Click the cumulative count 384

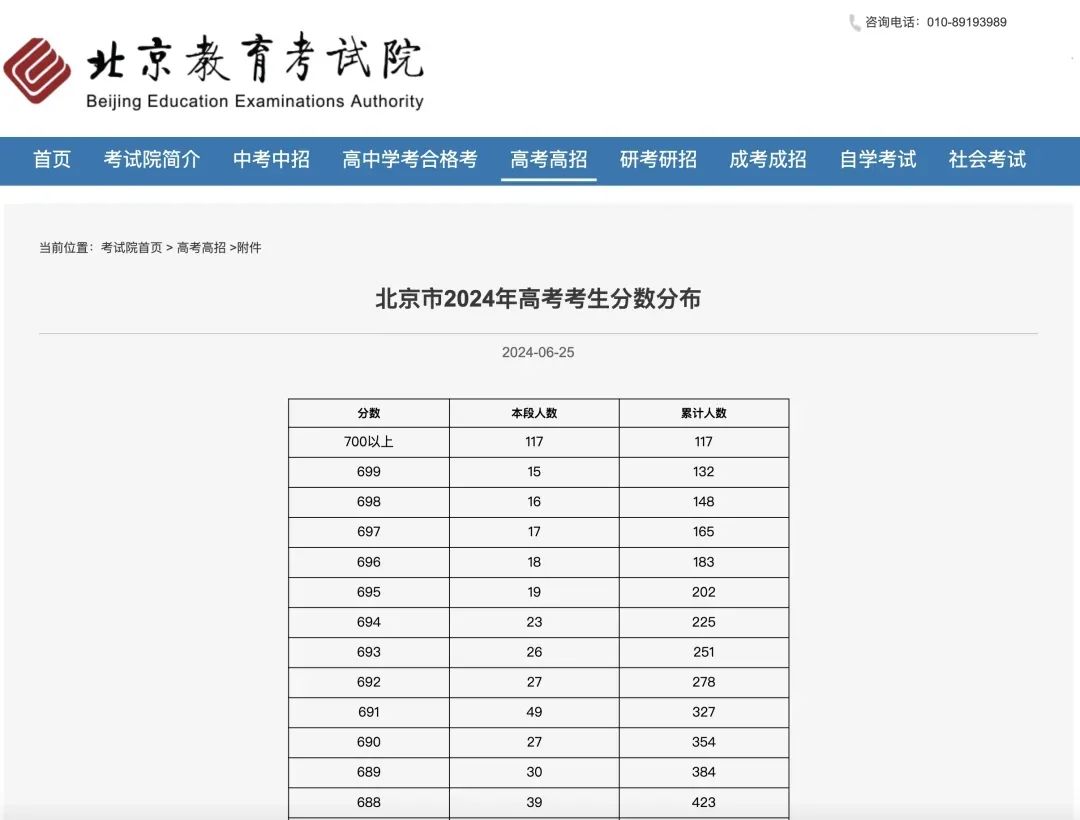(703, 772)
